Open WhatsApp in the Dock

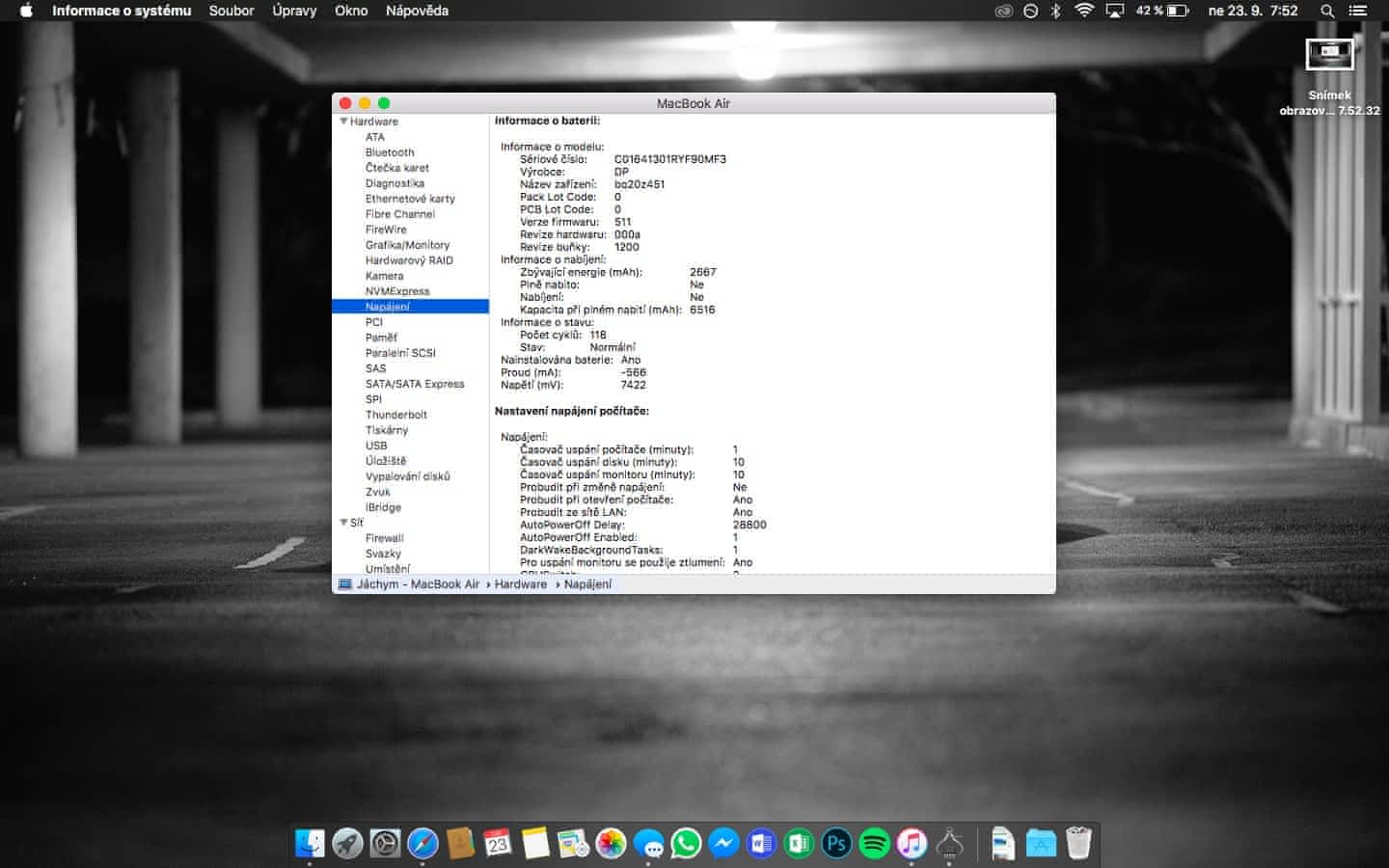pyautogui.click(x=686, y=844)
